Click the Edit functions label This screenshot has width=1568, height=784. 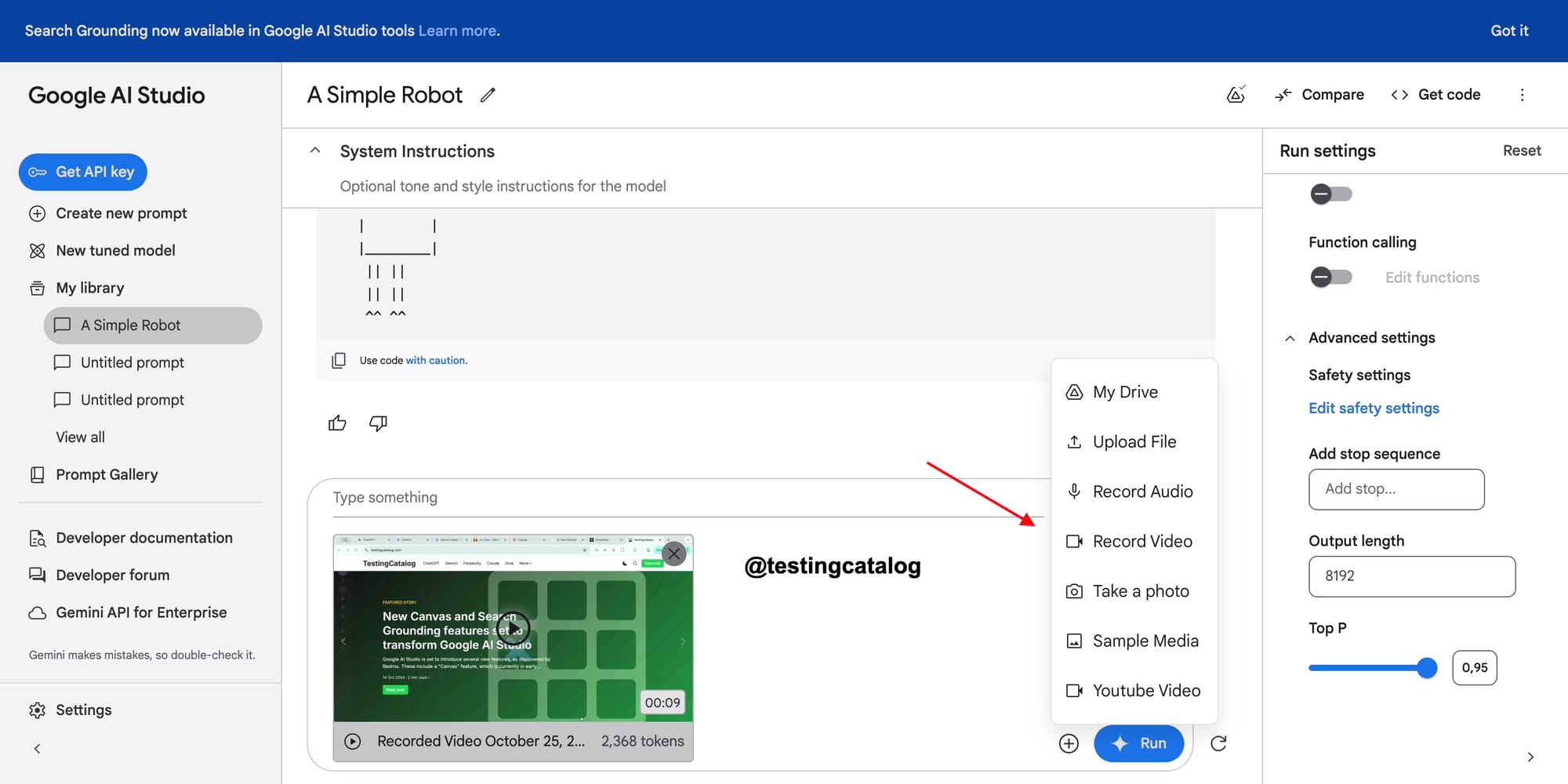(1432, 278)
